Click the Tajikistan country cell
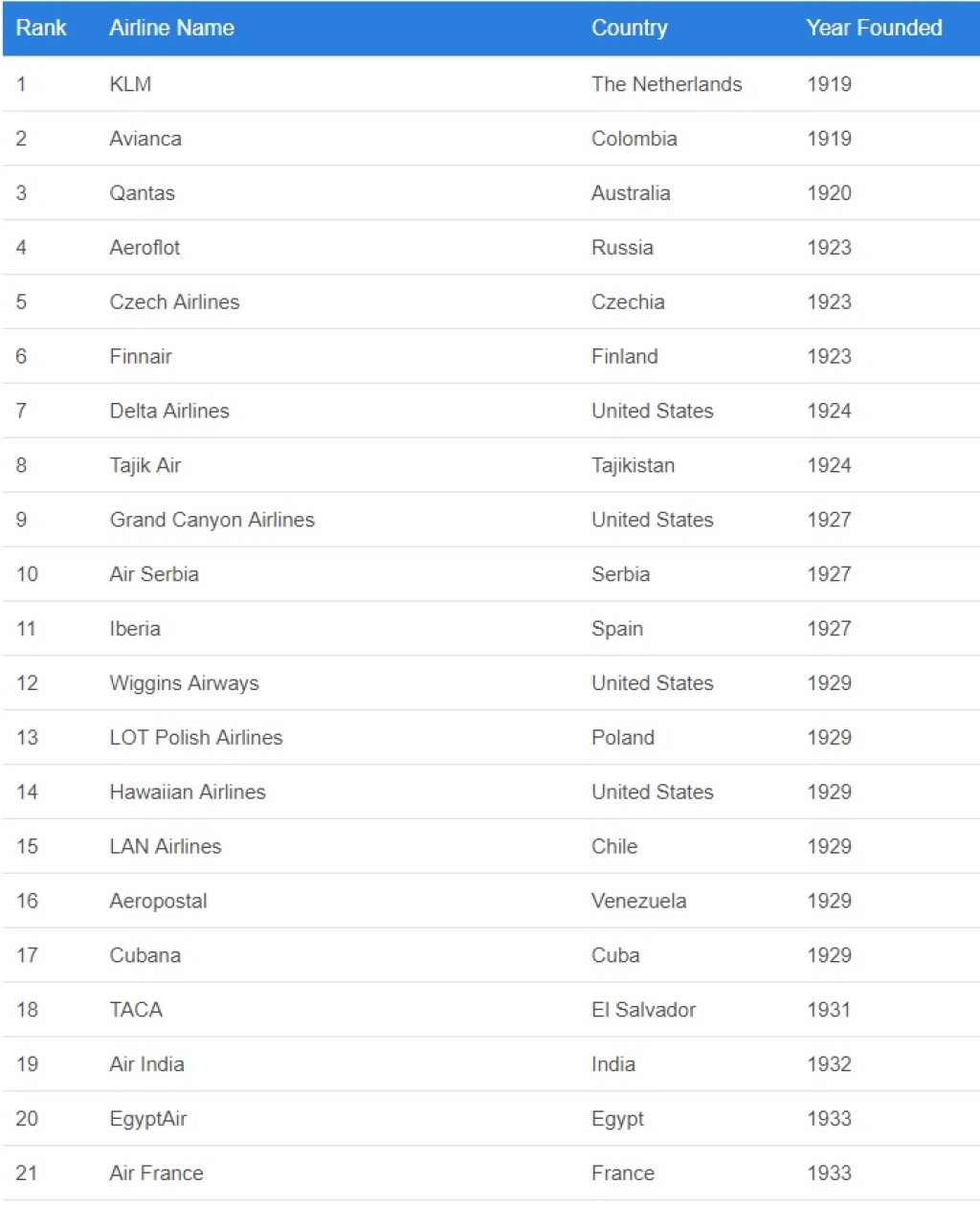Screen dimensions: 980x1206 coord(633,466)
